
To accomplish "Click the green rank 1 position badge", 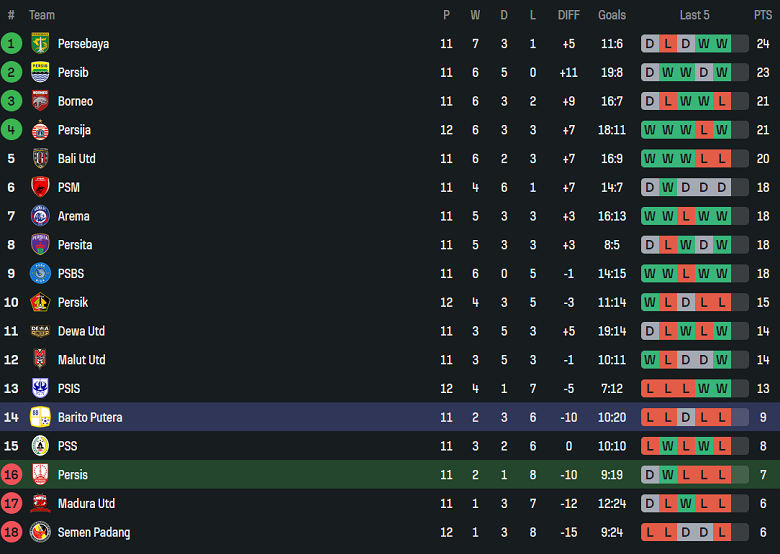I will click(12, 44).
